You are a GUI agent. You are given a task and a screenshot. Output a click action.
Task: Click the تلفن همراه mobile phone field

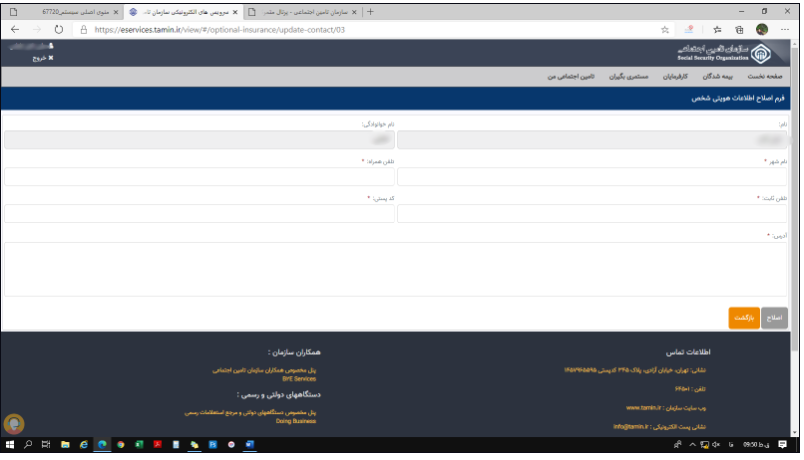(x=199, y=176)
